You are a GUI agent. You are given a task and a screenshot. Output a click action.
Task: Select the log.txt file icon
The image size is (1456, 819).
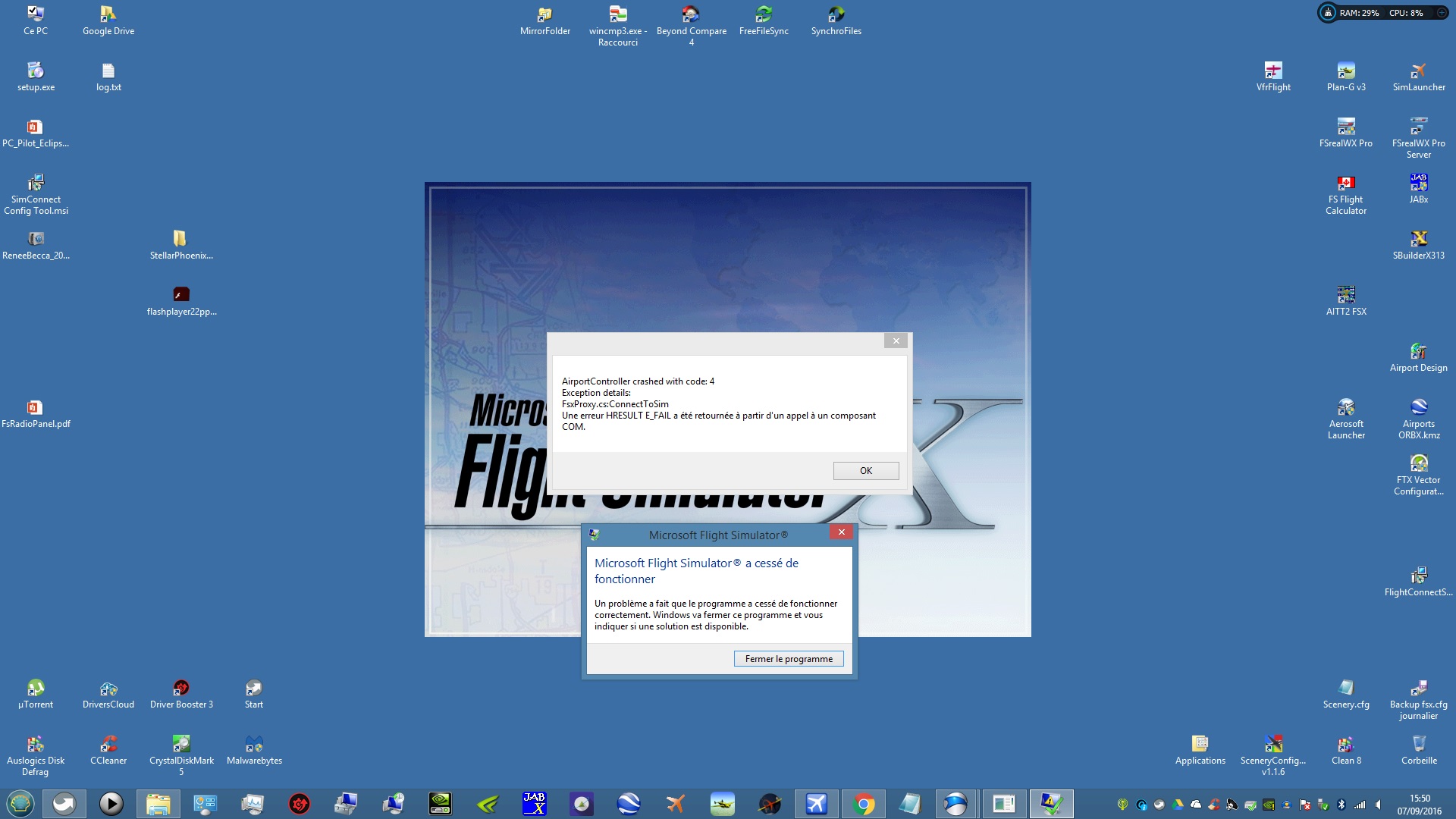tap(108, 77)
